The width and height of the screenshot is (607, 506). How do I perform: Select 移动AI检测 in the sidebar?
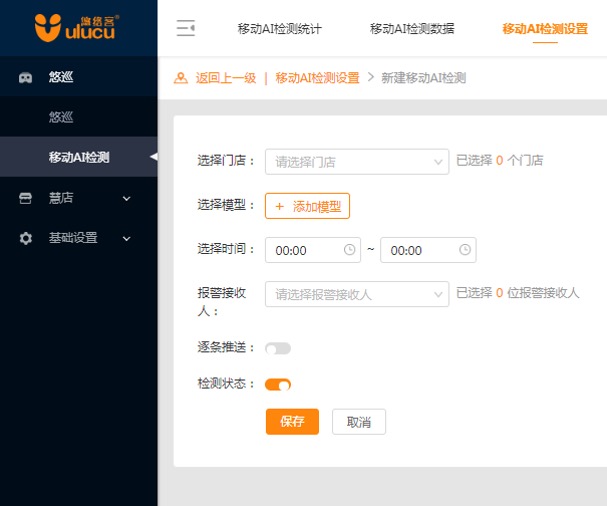pyautogui.click(x=79, y=157)
